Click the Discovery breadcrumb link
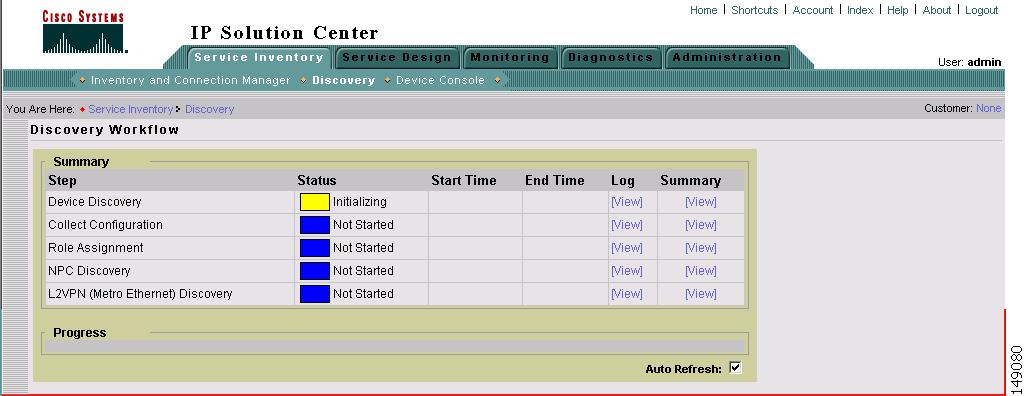 (x=210, y=109)
